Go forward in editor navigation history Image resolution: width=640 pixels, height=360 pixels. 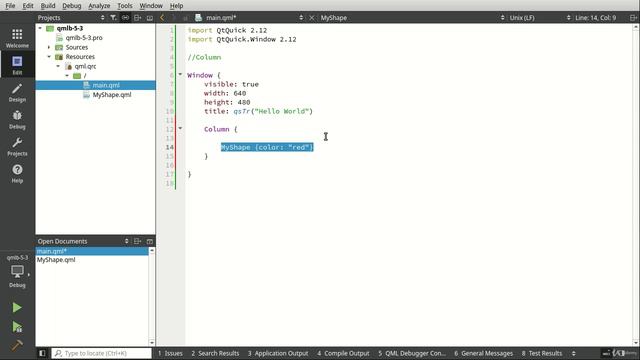[173, 18]
